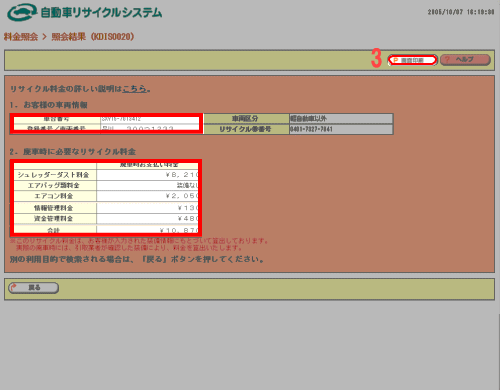This screenshot has height=390, width=500.
Task: Click the 照会結果 (KDIS0020) breadcrumb text
Action: tap(93, 37)
